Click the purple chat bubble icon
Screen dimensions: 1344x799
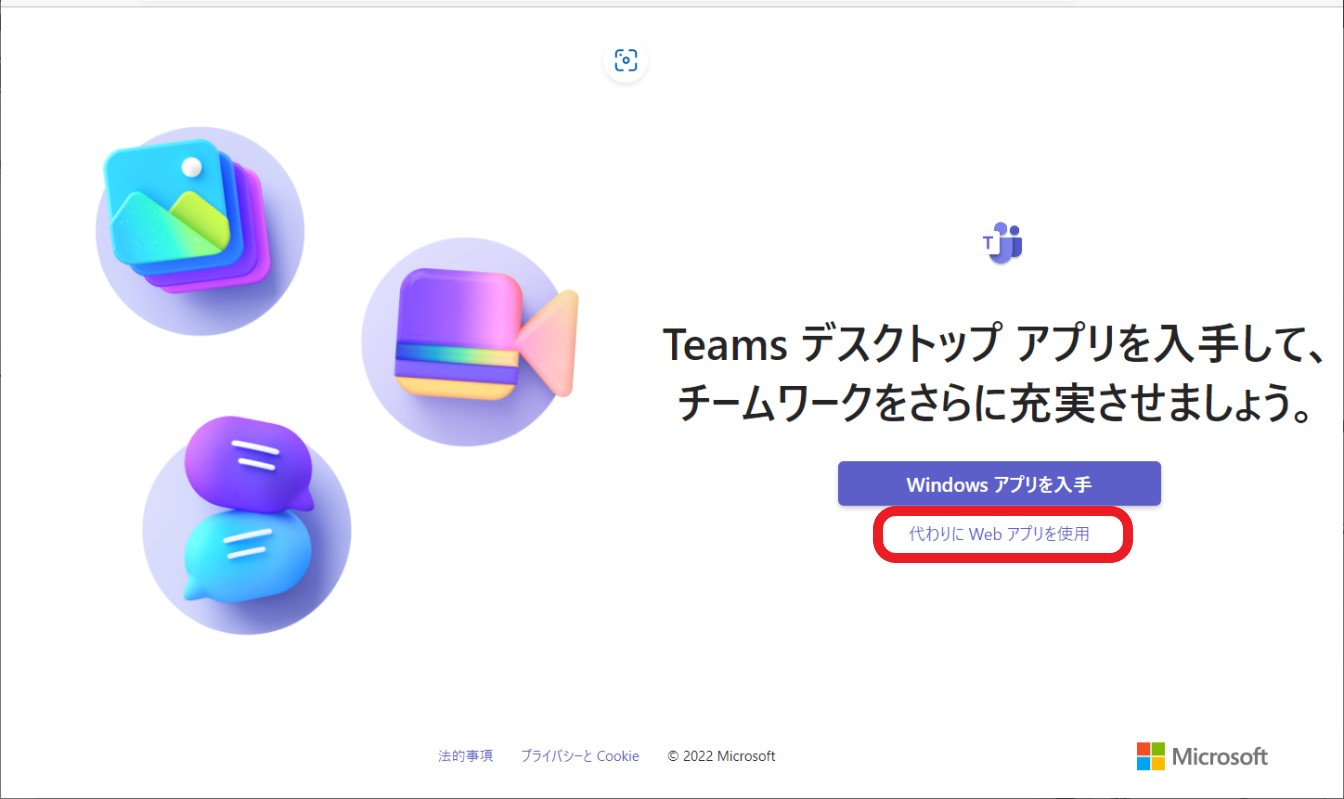tap(245, 462)
